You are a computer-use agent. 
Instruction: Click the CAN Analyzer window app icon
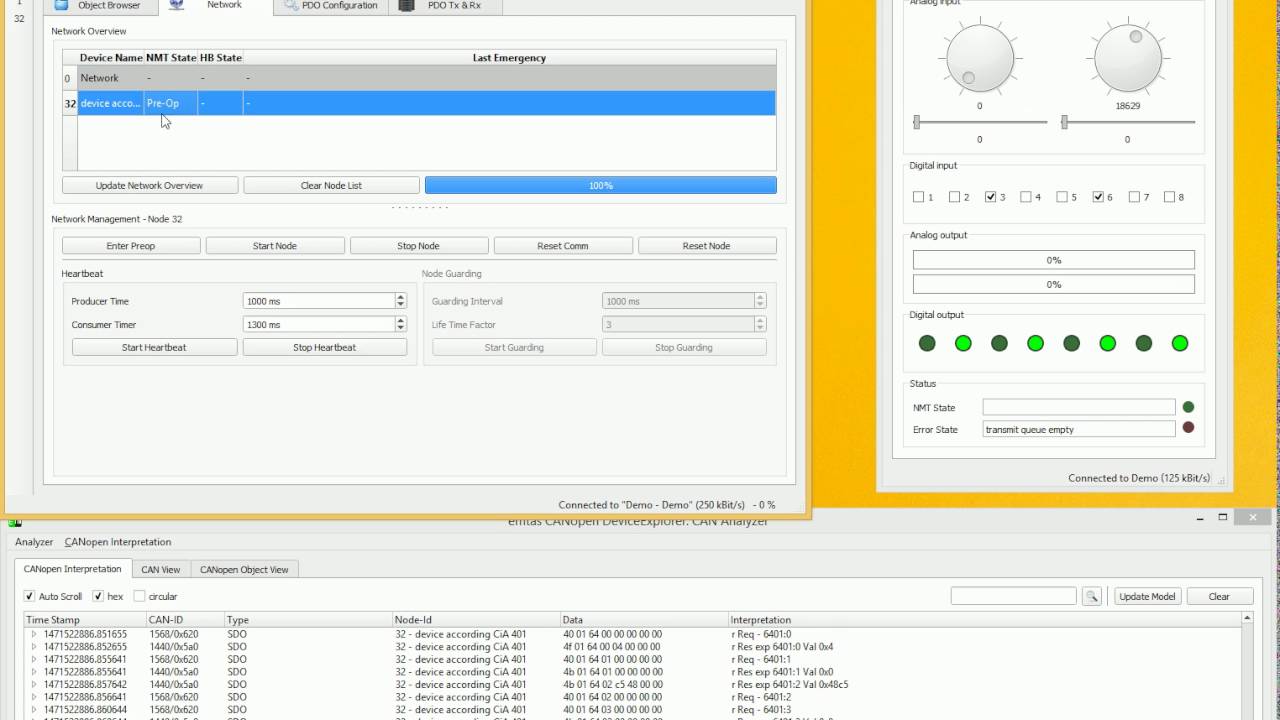click(15, 522)
